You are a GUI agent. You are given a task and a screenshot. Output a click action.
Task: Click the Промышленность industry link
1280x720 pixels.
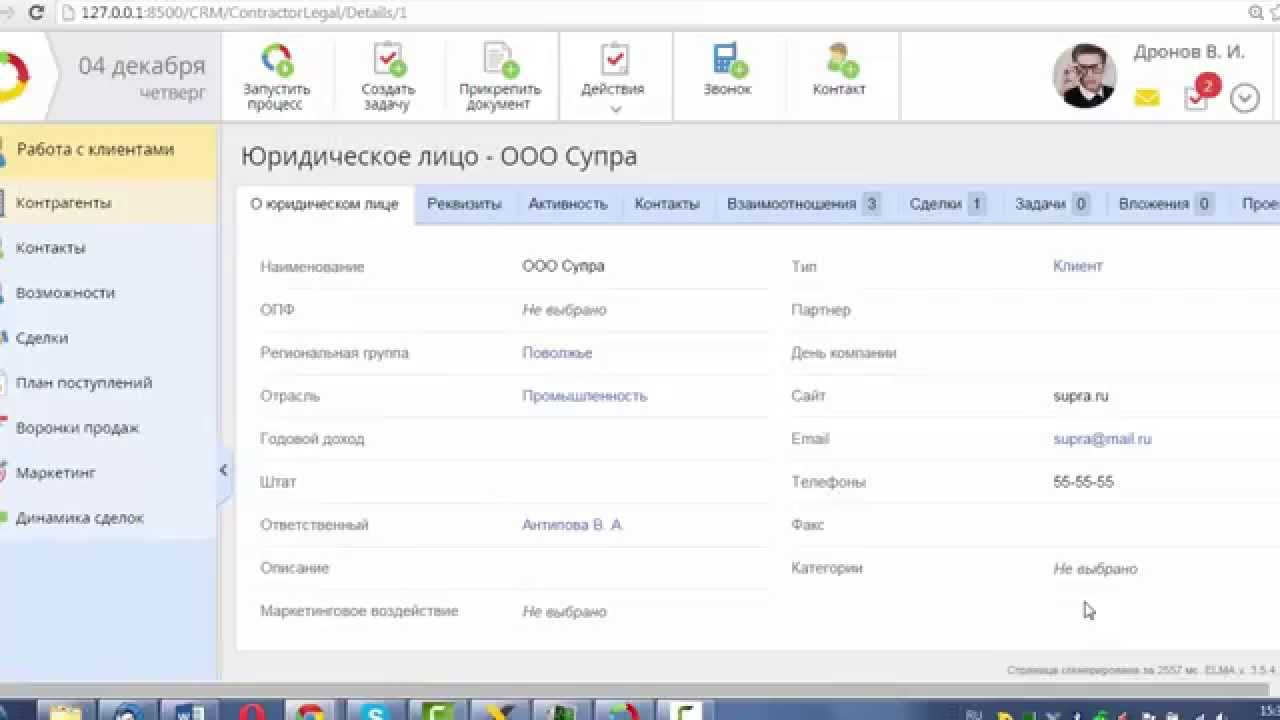click(x=585, y=396)
